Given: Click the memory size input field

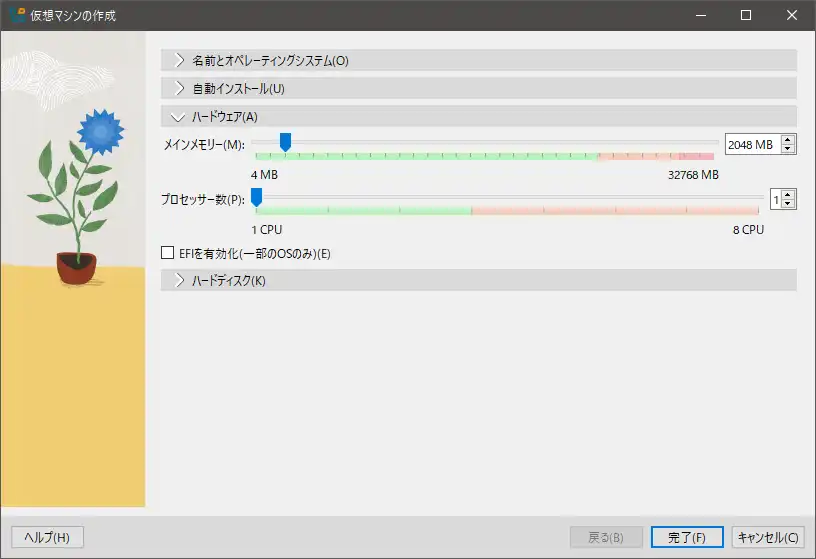Looking at the screenshot, I should [x=750, y=145].
